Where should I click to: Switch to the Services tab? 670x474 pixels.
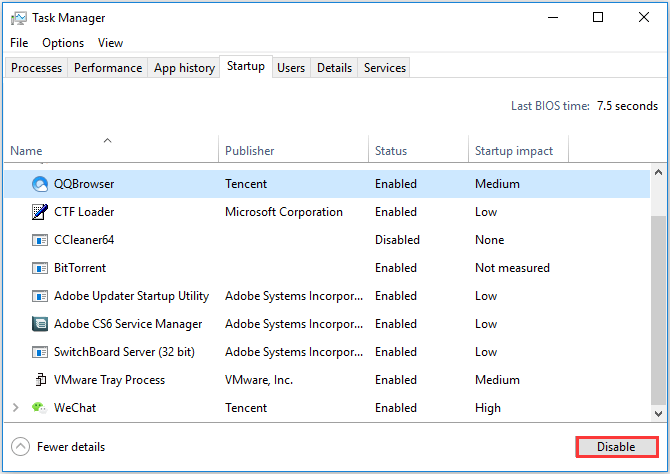(x=385, y=68)
